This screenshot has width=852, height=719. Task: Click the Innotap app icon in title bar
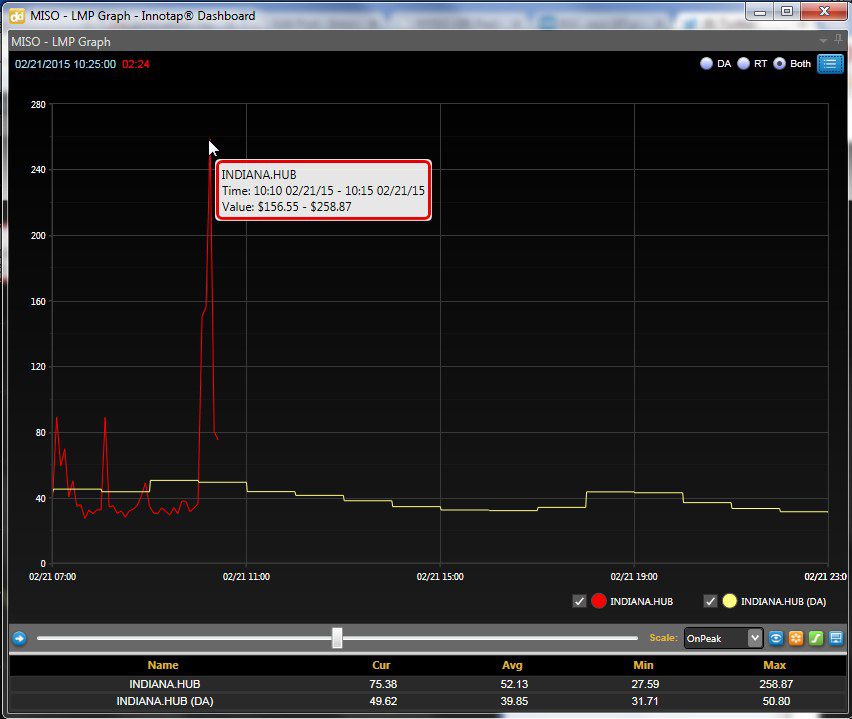pyautogui.click(x=17, y=16)
